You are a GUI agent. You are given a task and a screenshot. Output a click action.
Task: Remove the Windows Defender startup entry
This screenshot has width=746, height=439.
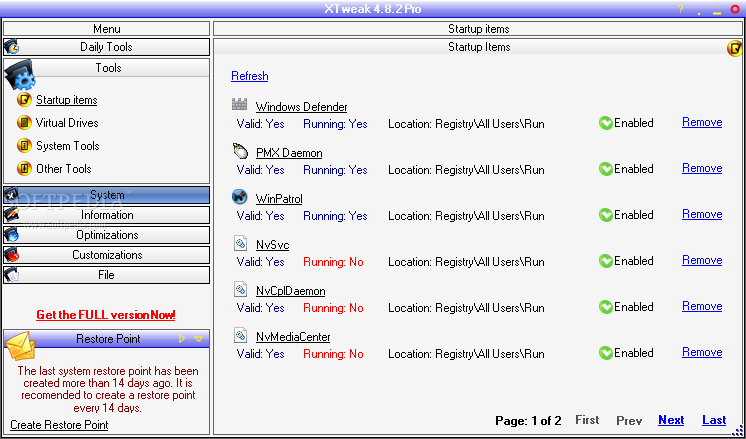point(702,122)
